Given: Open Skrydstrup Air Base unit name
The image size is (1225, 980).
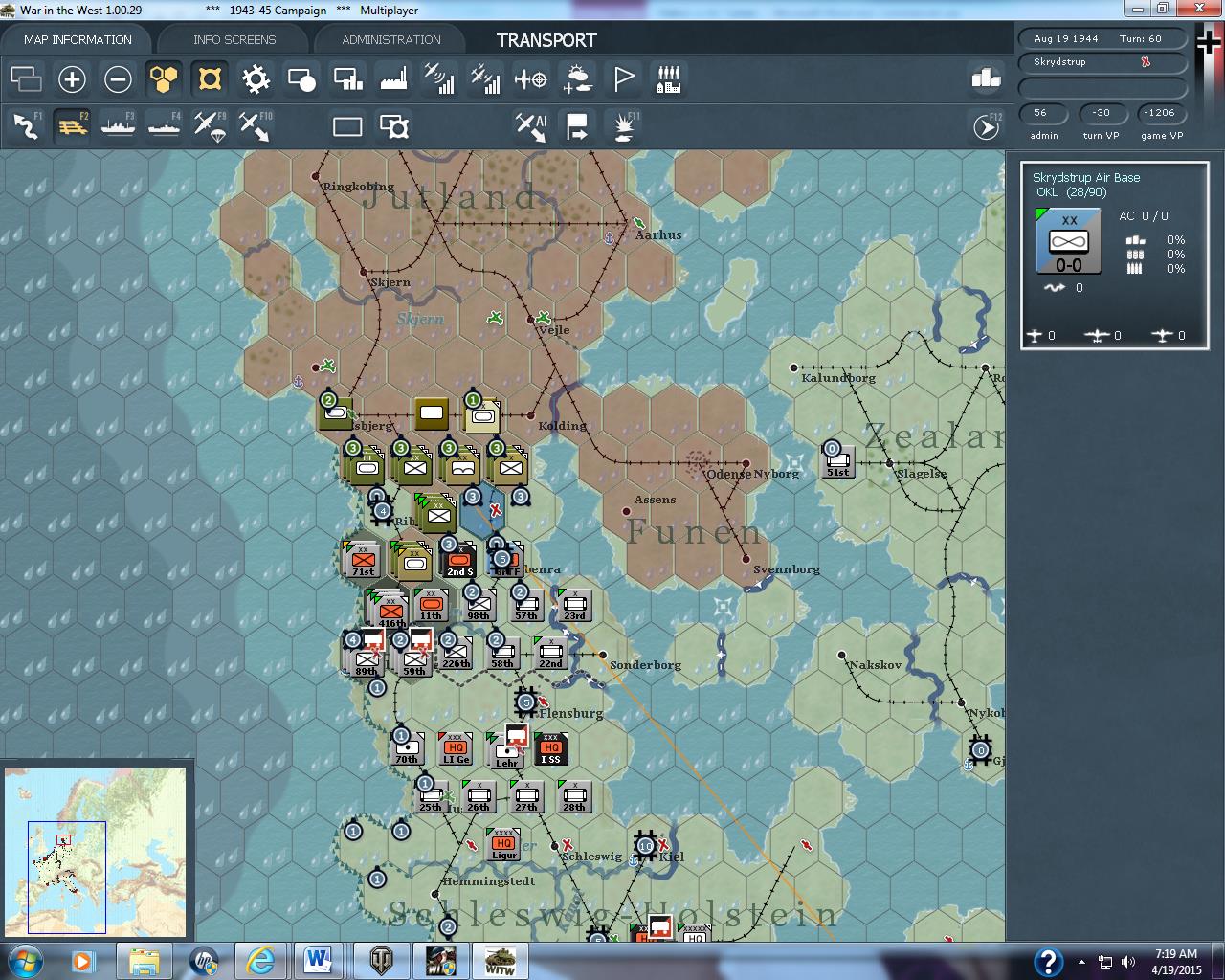Looking at the screenshot, I should (1086, 178).
